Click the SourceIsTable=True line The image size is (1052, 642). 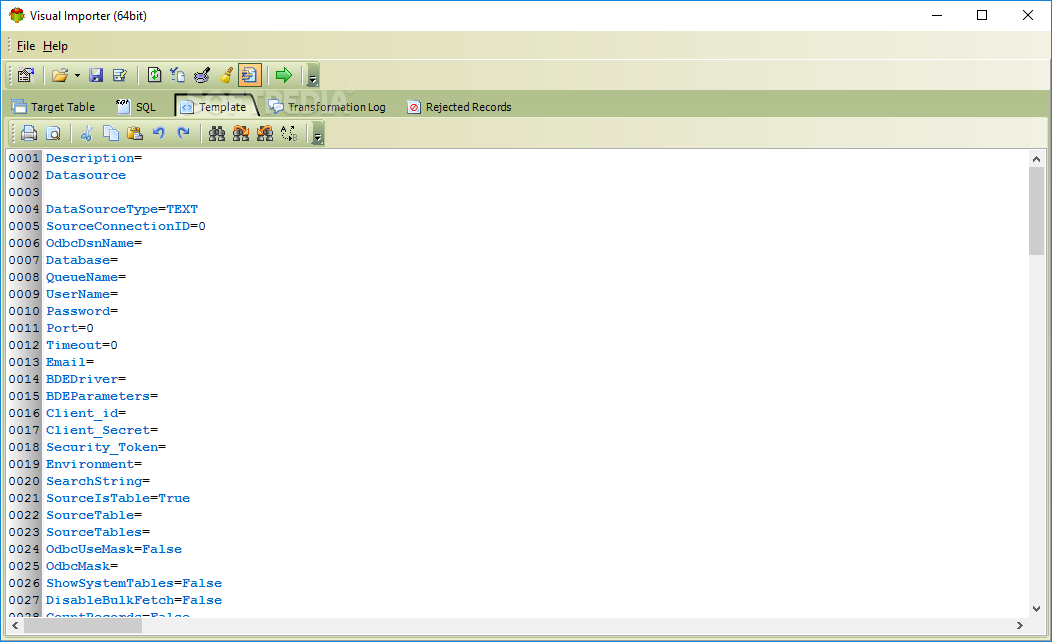point(118,498)
